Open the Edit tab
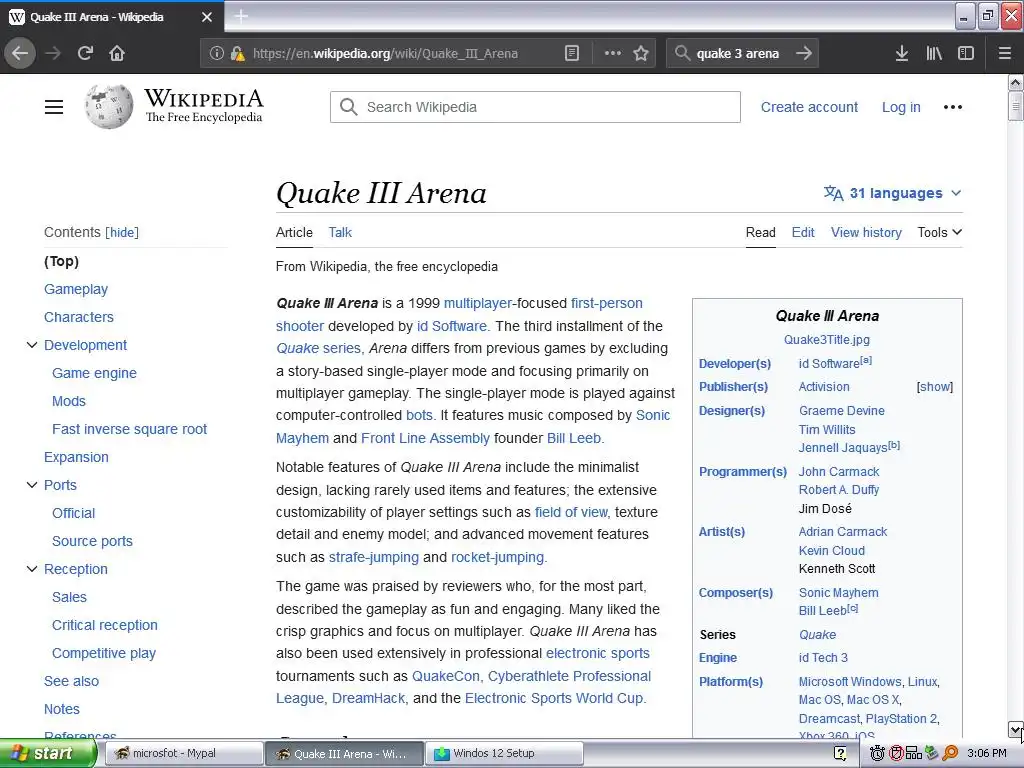The image size is (1024, 768). 803,232
